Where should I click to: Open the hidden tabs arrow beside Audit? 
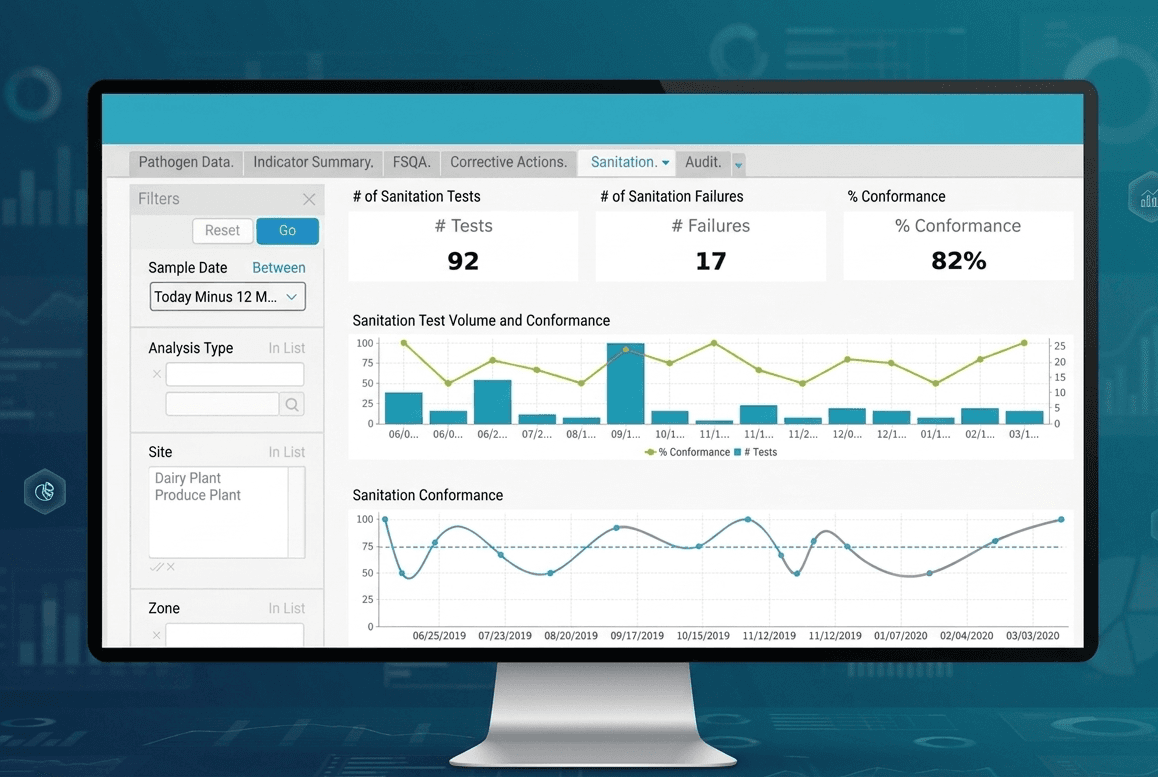point(737,163)
